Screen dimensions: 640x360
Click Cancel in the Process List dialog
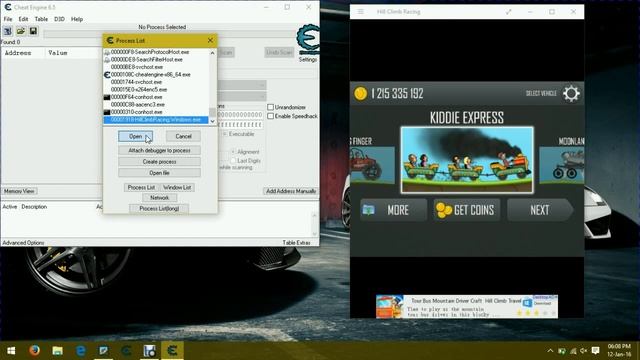[x=183, y=136]
